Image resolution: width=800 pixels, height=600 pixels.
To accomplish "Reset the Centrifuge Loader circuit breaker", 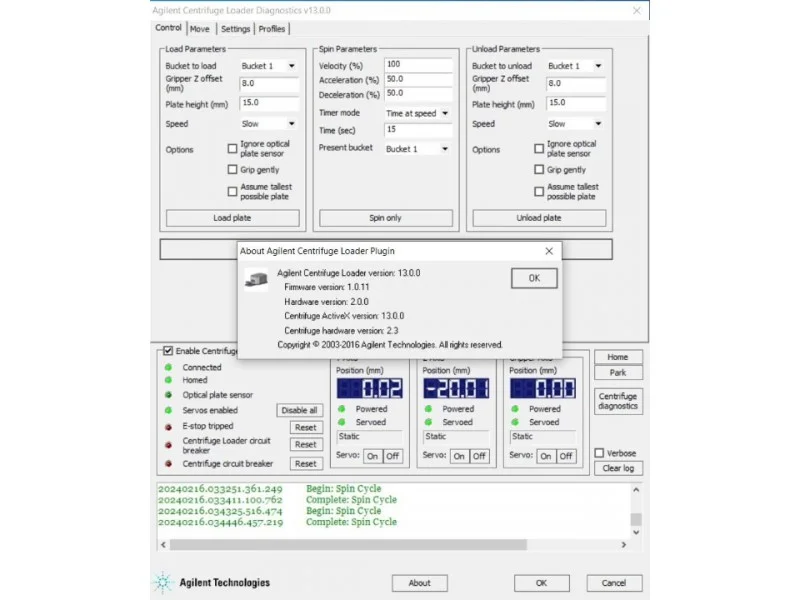I will click(x=306, y=444).
